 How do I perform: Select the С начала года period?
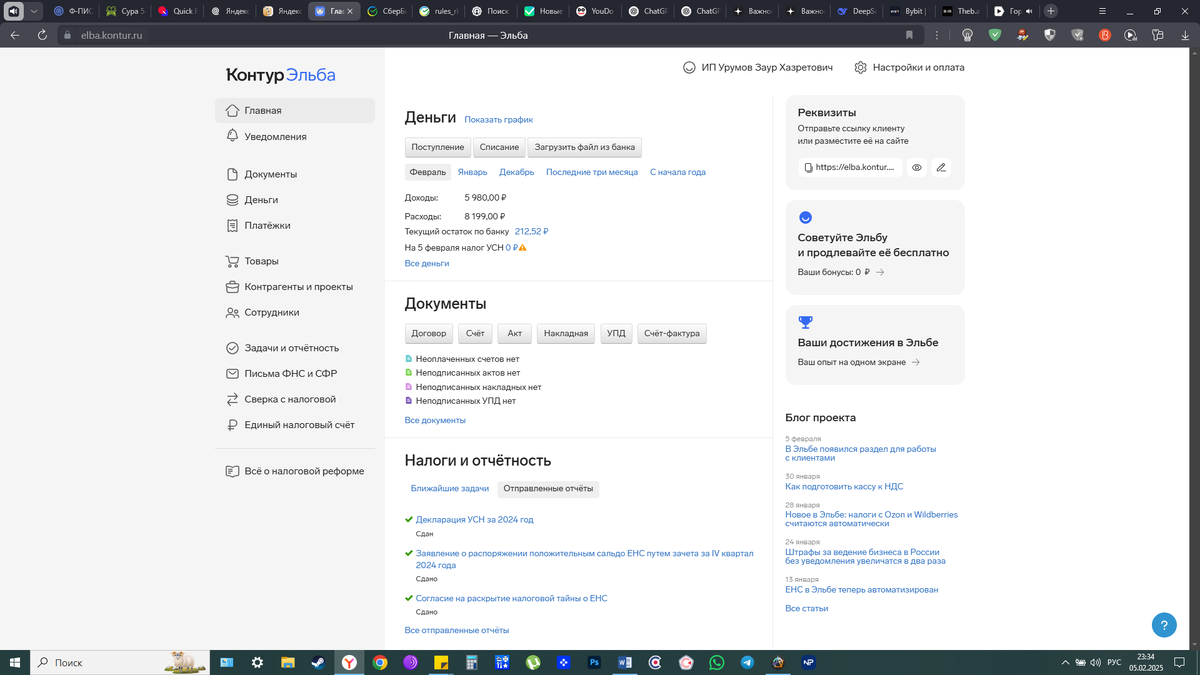pos(678,172)
